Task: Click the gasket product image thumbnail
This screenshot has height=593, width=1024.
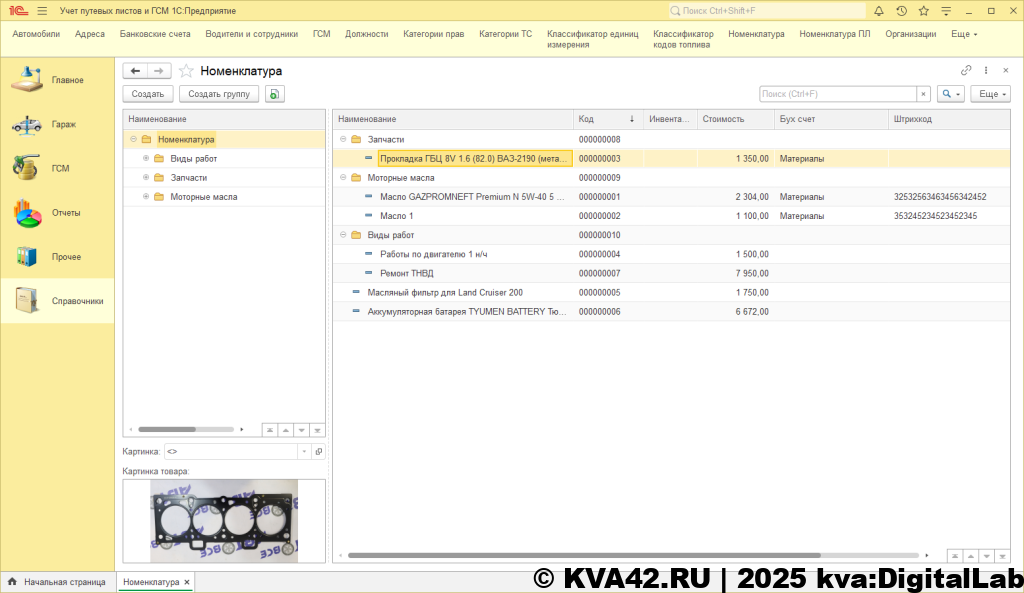Action: coord(224,520)
